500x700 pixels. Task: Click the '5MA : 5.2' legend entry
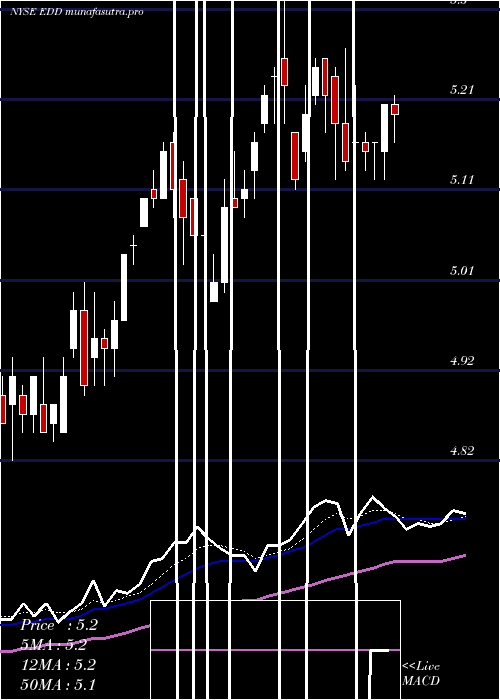click(54, 645)
